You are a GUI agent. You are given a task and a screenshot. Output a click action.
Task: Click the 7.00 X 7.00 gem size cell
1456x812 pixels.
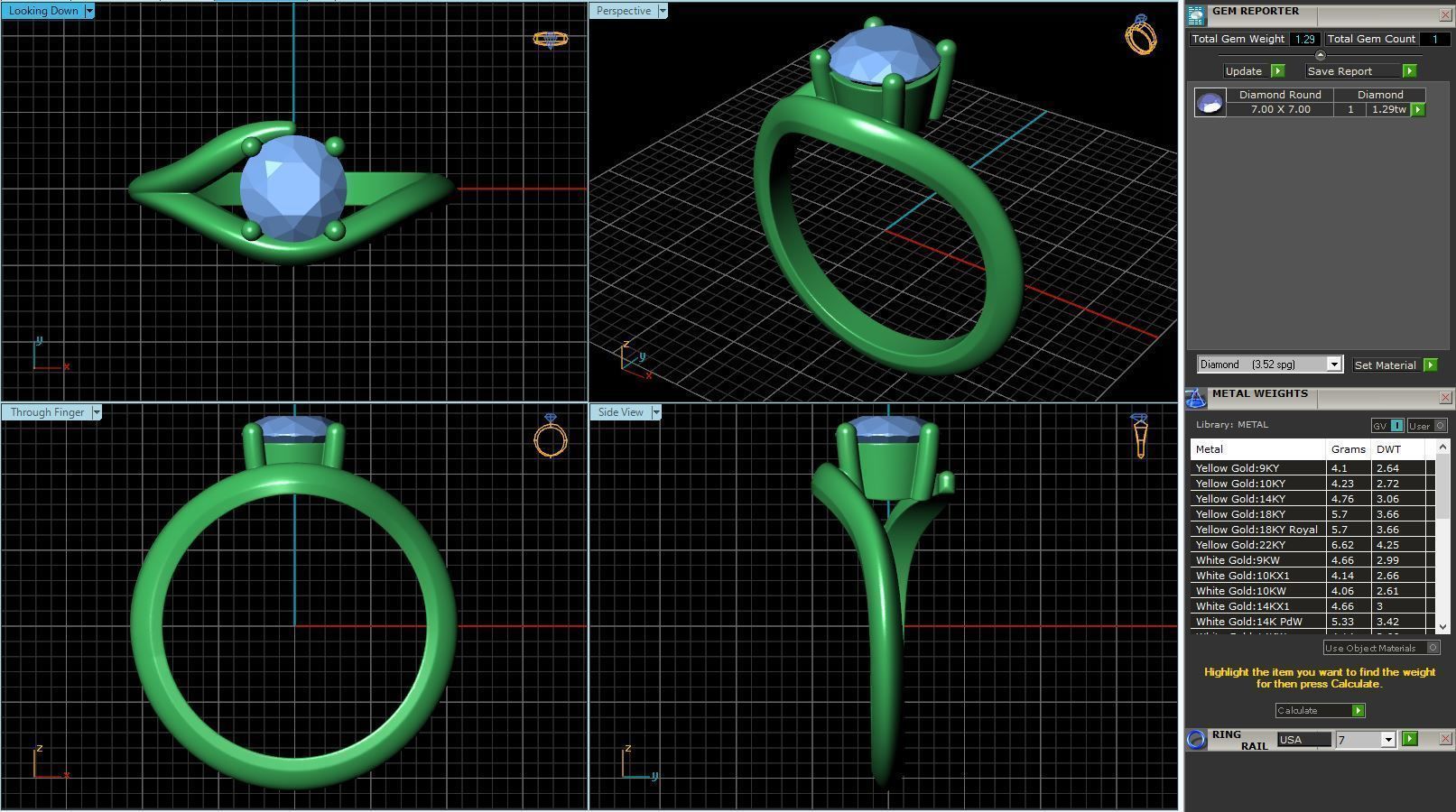(x=1280, y=109)
